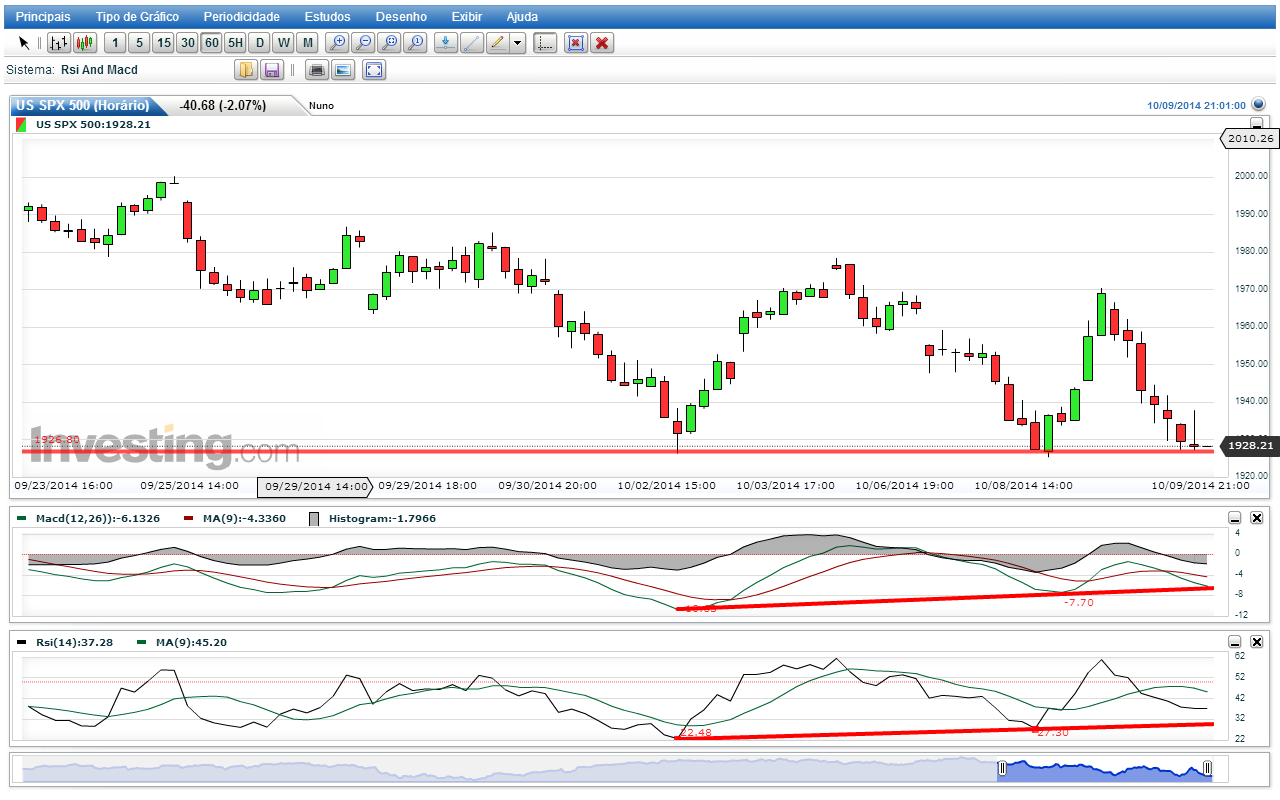Image resolution: width=1280 pixels, height=800 pixels.
Task: Click the zoom in magnifier icon
Action: tap(338, 43)
